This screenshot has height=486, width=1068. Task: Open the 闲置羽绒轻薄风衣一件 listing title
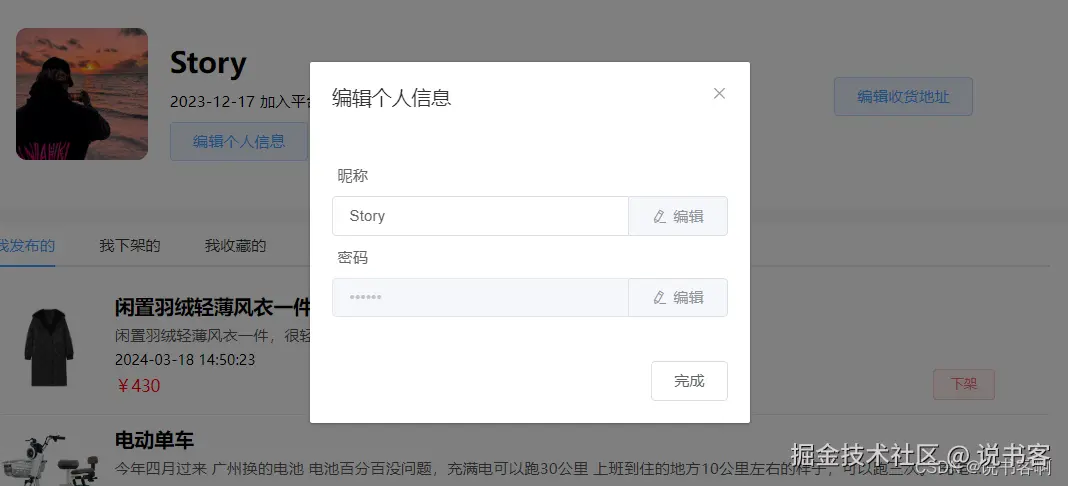[213, 308]
